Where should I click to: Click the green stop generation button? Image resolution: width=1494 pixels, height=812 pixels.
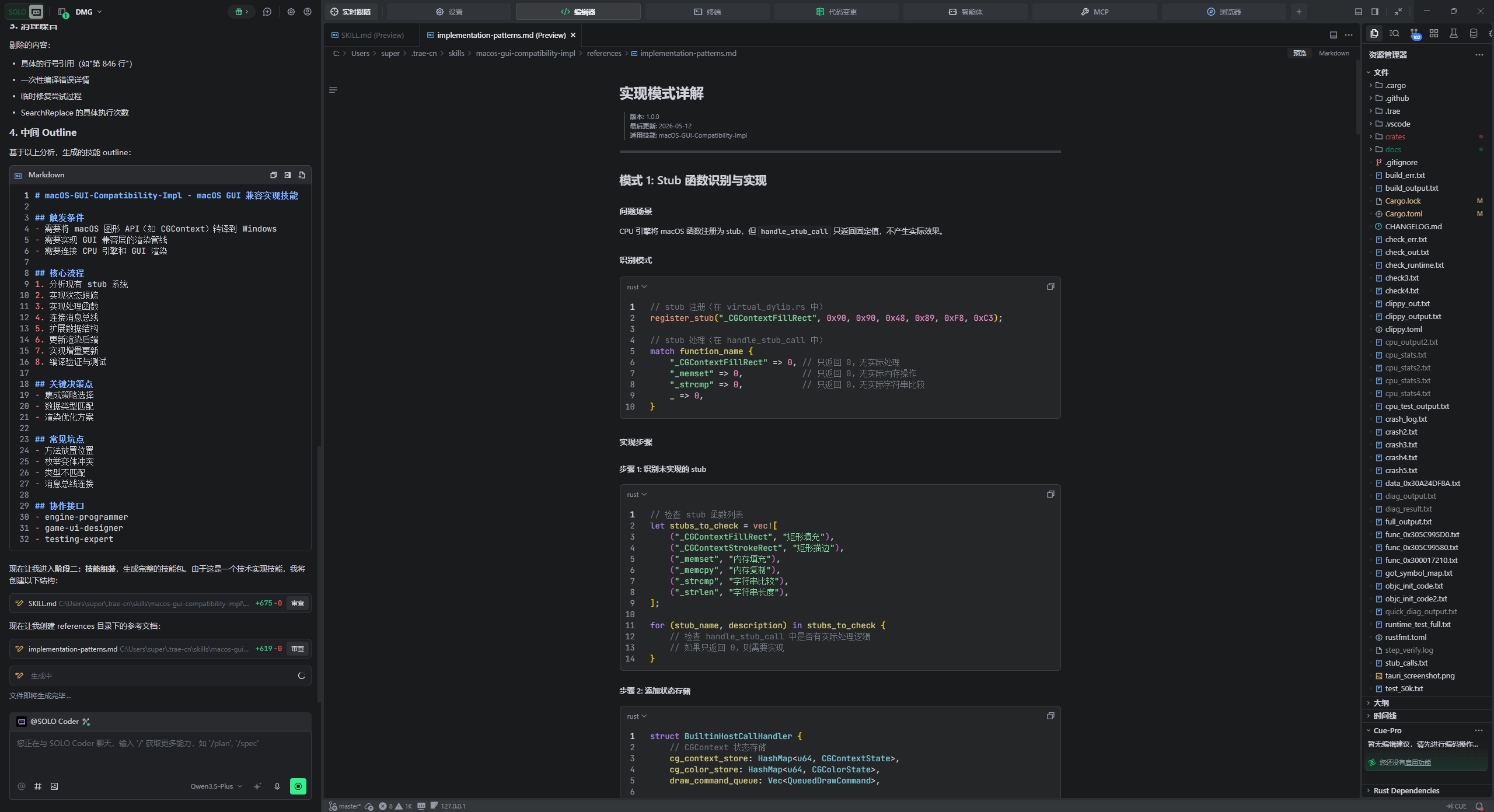[x=298, y=786]
